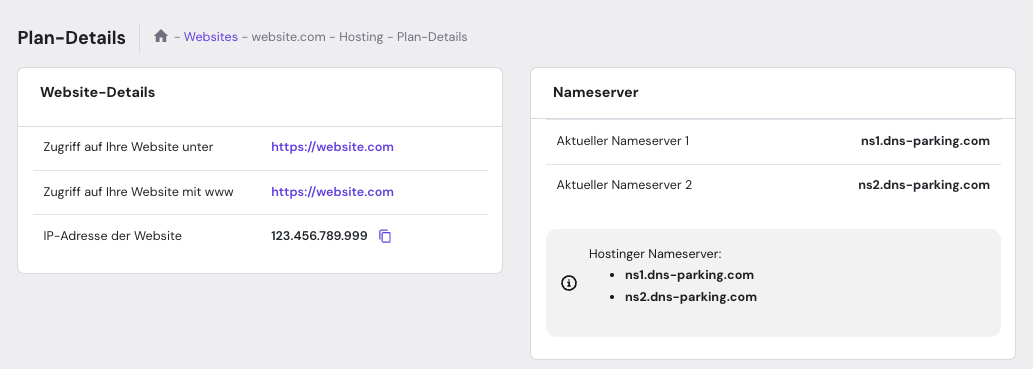Select website.com in the breadcrumb
Screen dimensions: 1033x369
click(x=289, y=37)
